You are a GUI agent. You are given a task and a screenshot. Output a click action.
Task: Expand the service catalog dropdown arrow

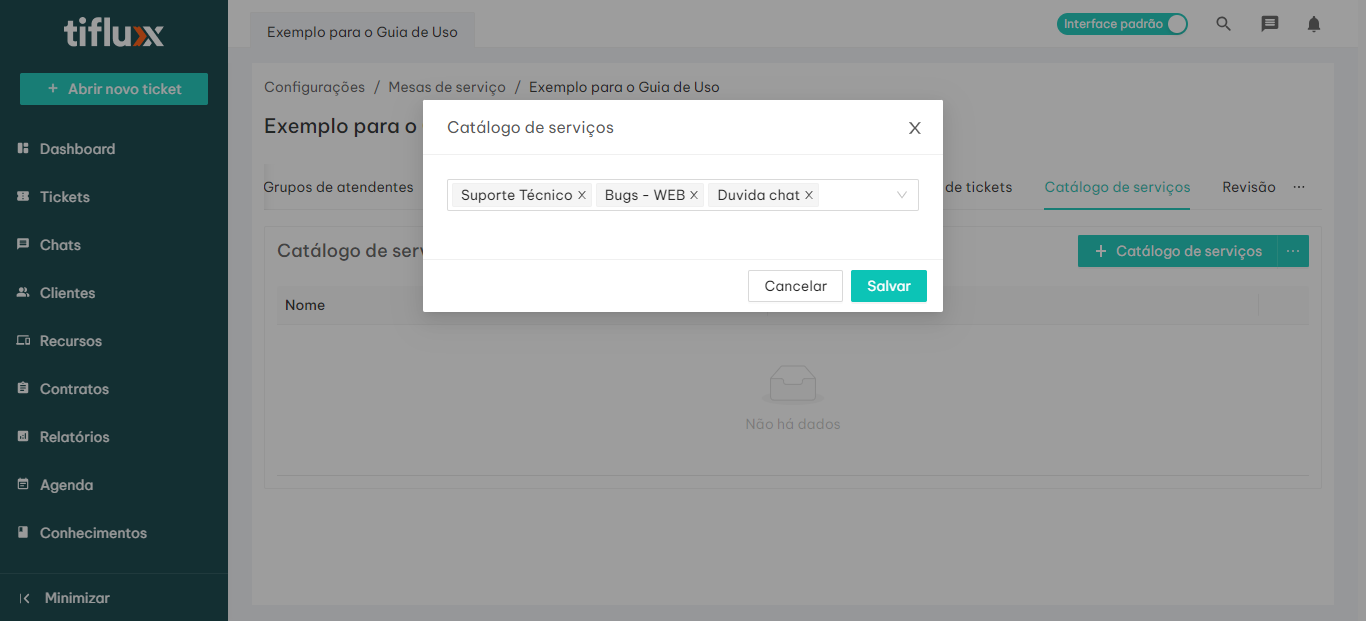901,195
